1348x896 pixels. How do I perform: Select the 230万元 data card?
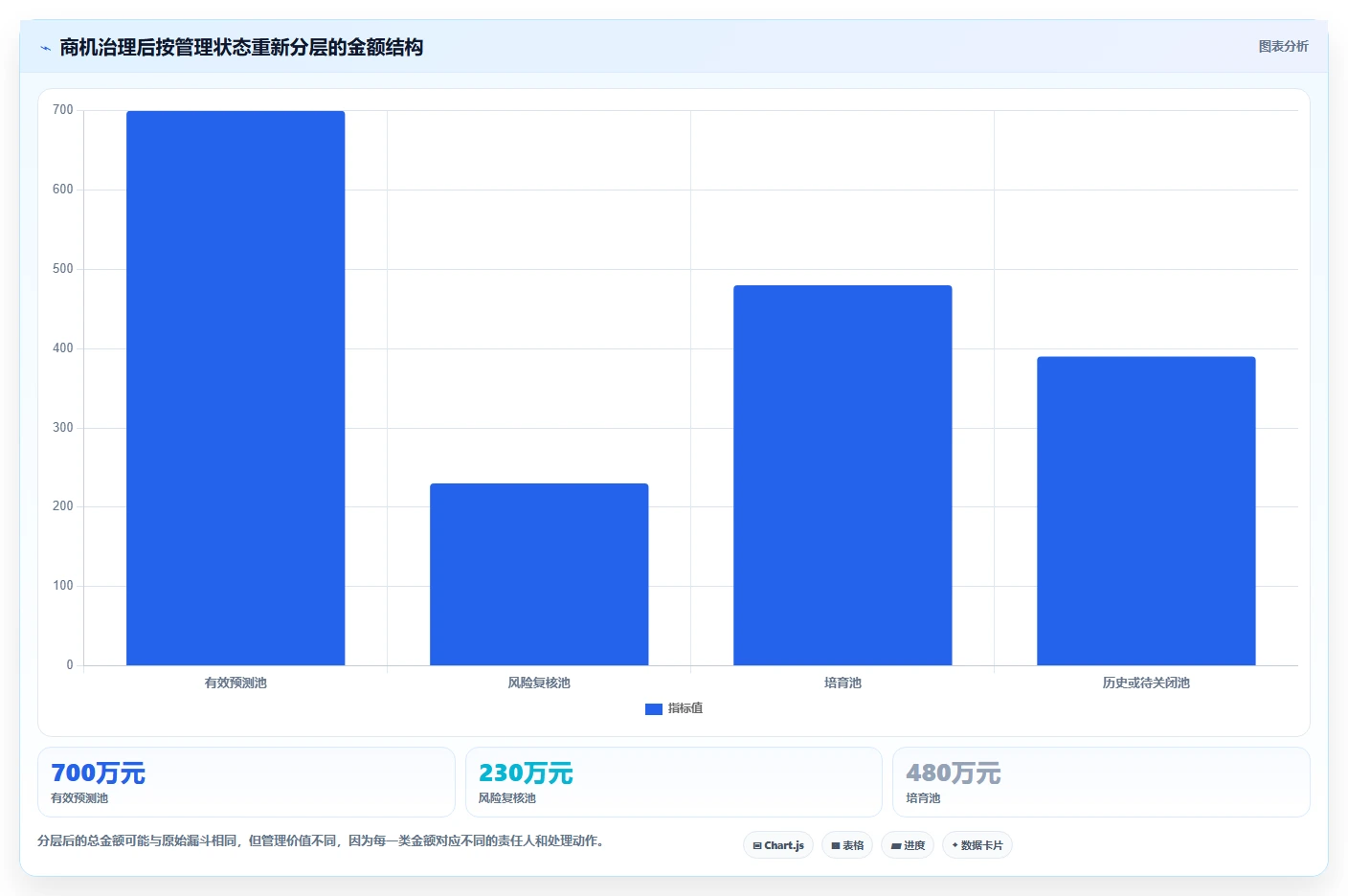[x=674, y=782]
